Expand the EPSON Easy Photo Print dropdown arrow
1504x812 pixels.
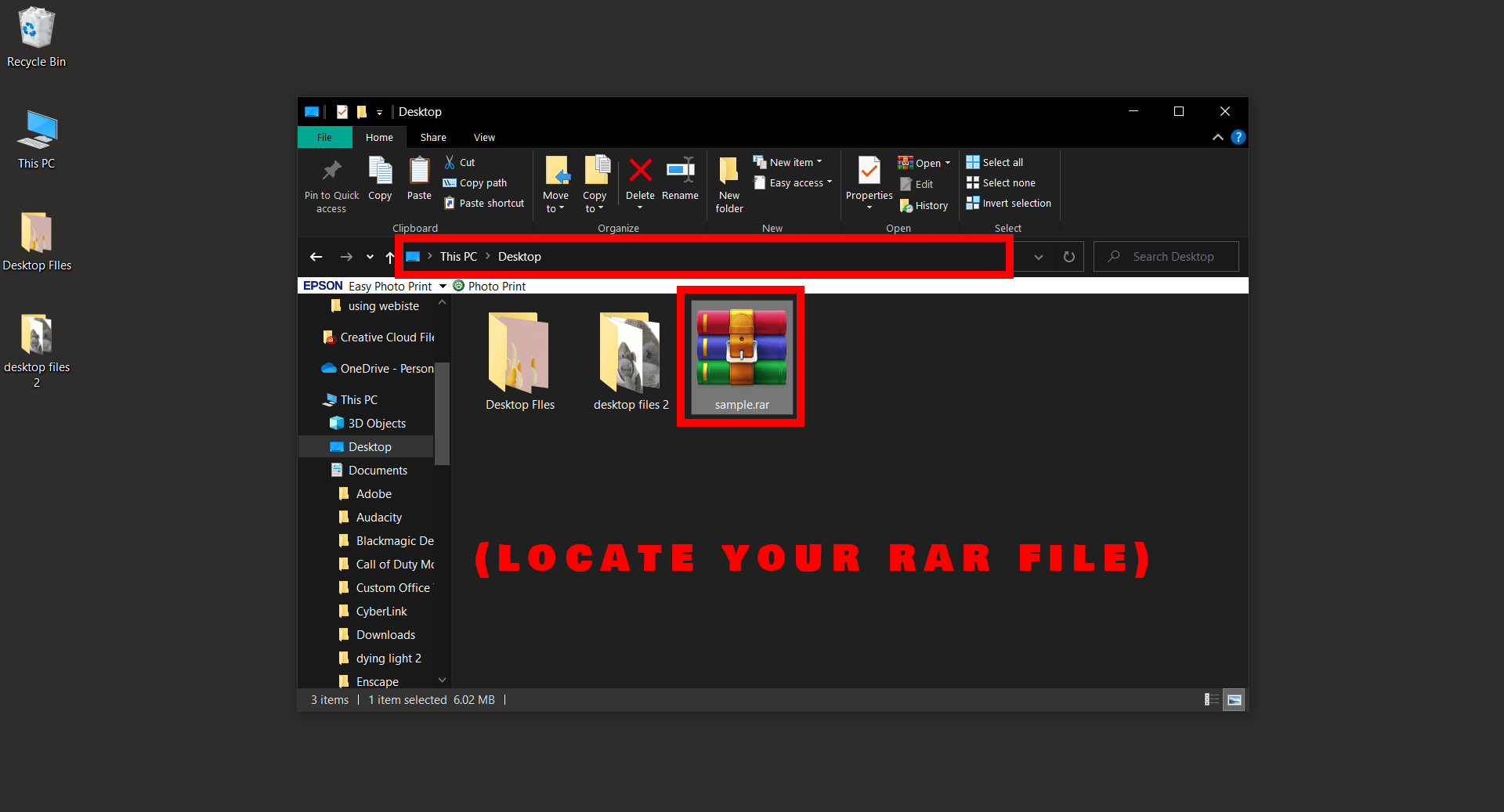coord(444,286)
